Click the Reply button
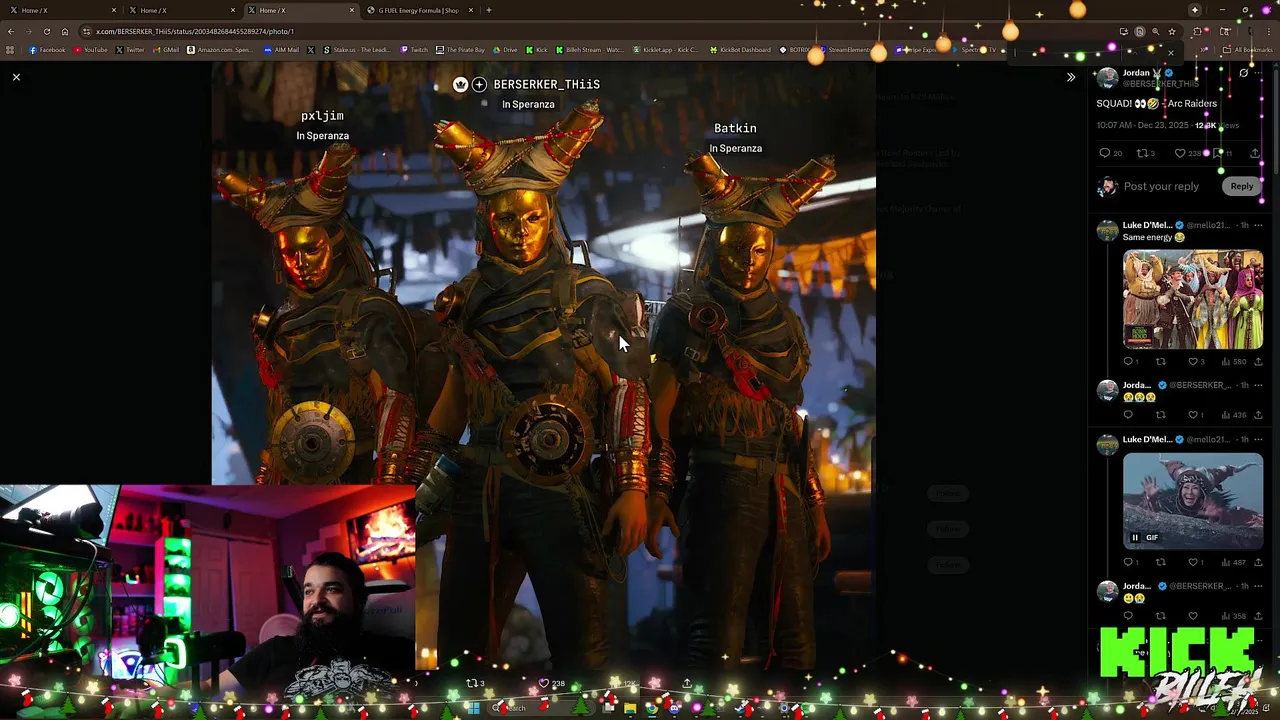The height and width of the screenshot is (720, 1280). click(x=1241, y=186)
